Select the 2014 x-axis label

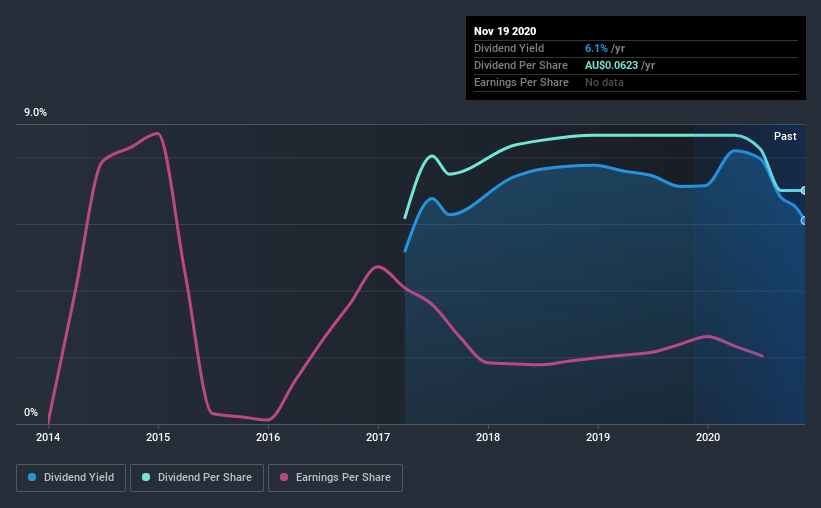pyautogui.click(x=48, y=437)
